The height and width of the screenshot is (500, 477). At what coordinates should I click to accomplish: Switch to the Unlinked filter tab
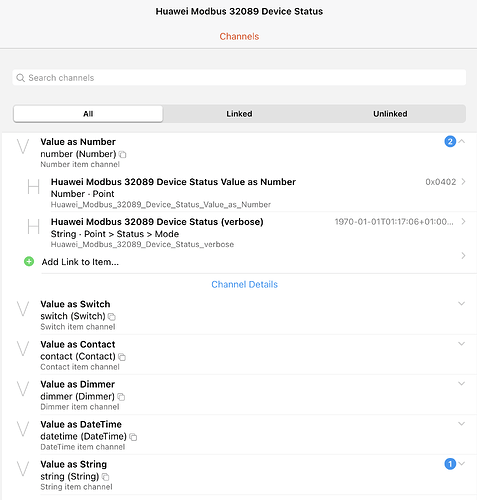click(390, 114)
